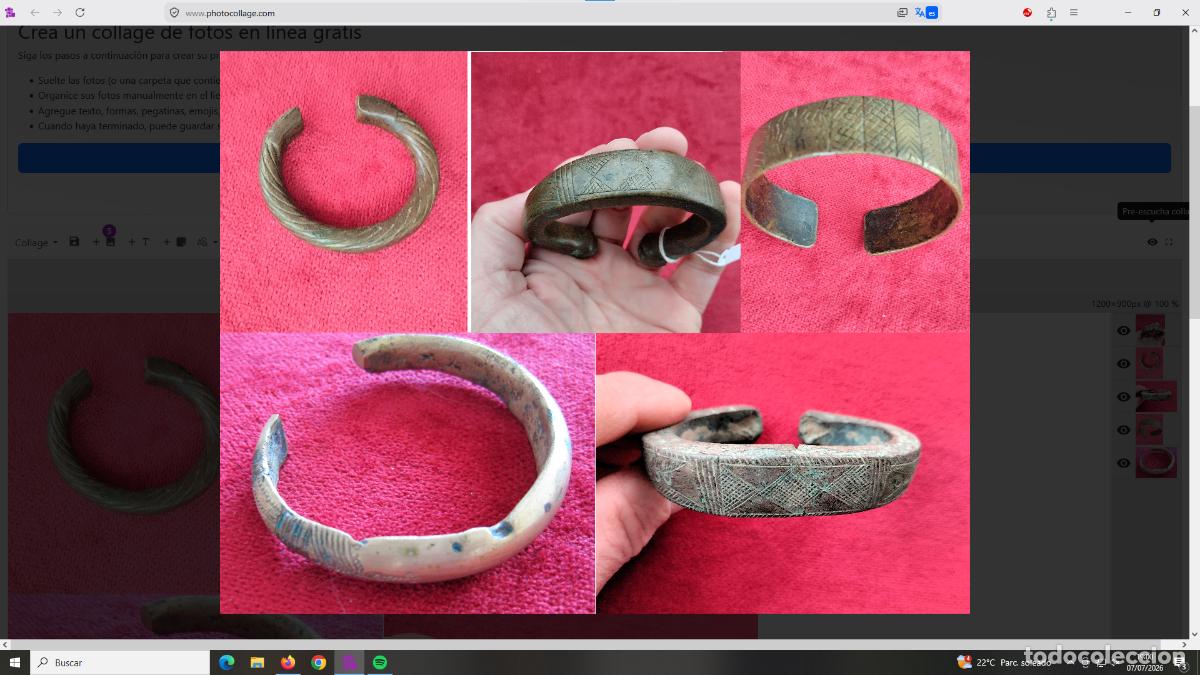Viewport: 1200px width, 675px height.
Task: Open Spotify from the taskbar
Action: [x=380, y=662]
